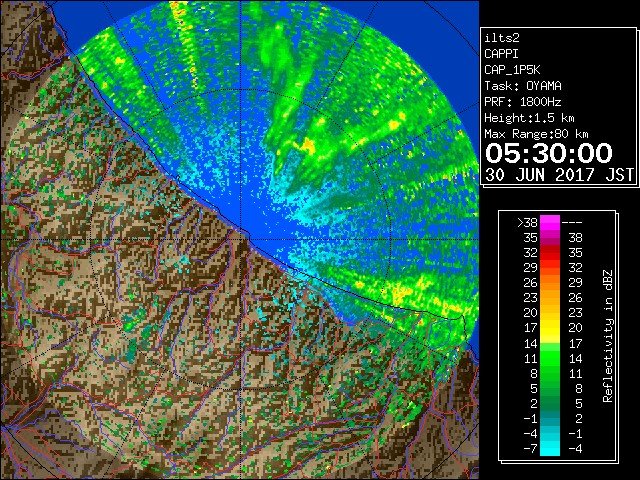Screen dimensions: 640x480
Task: Click the 'Height:1.5 km' text
Action: pyautogui.click(x=529, y=118)
